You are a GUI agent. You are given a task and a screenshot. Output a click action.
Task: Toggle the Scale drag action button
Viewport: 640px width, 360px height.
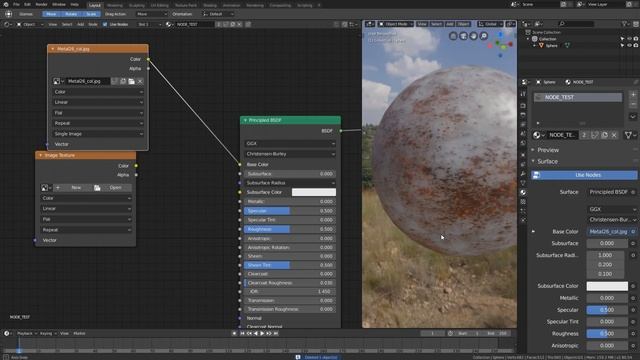[x=91, y=14]
